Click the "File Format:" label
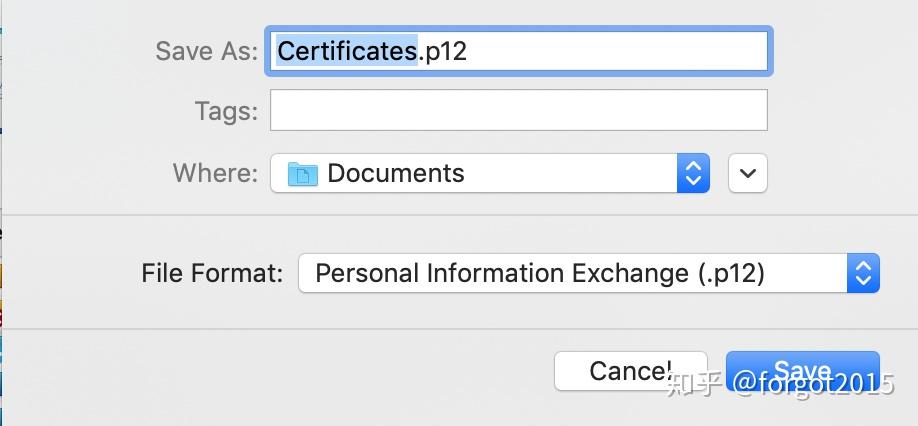 [212, 273]
